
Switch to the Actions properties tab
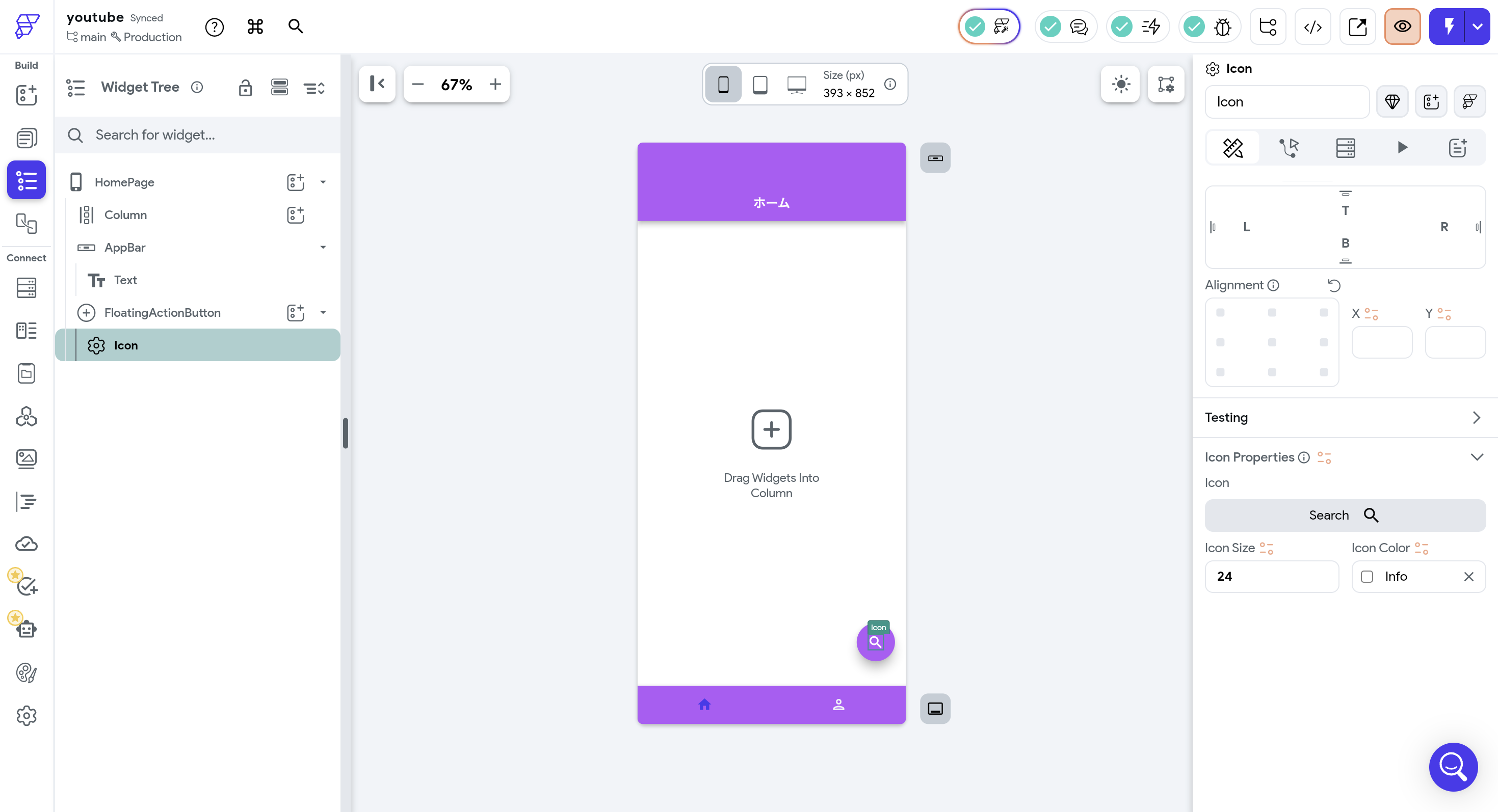(x=1289, y=148)
